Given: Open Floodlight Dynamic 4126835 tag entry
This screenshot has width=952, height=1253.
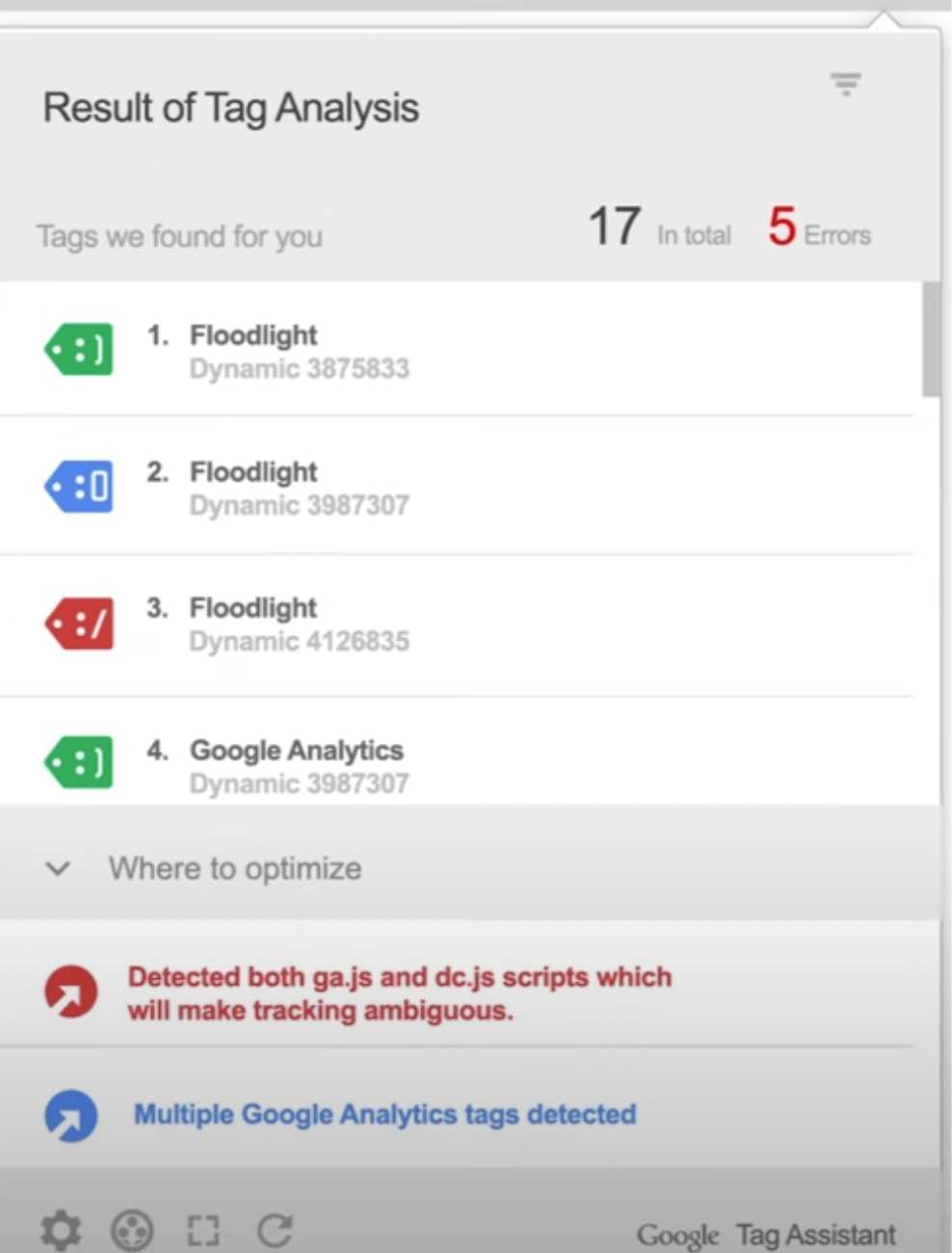Looking at the screenshot, I should click(x=457, y=625).
